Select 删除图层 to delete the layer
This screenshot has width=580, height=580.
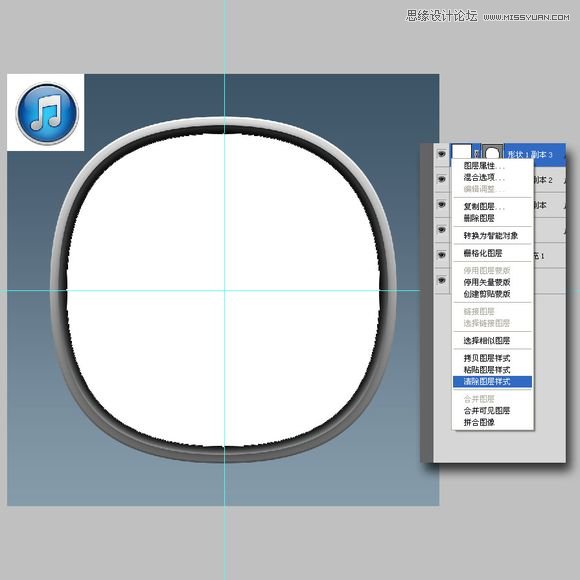click(x=479, y=218)
